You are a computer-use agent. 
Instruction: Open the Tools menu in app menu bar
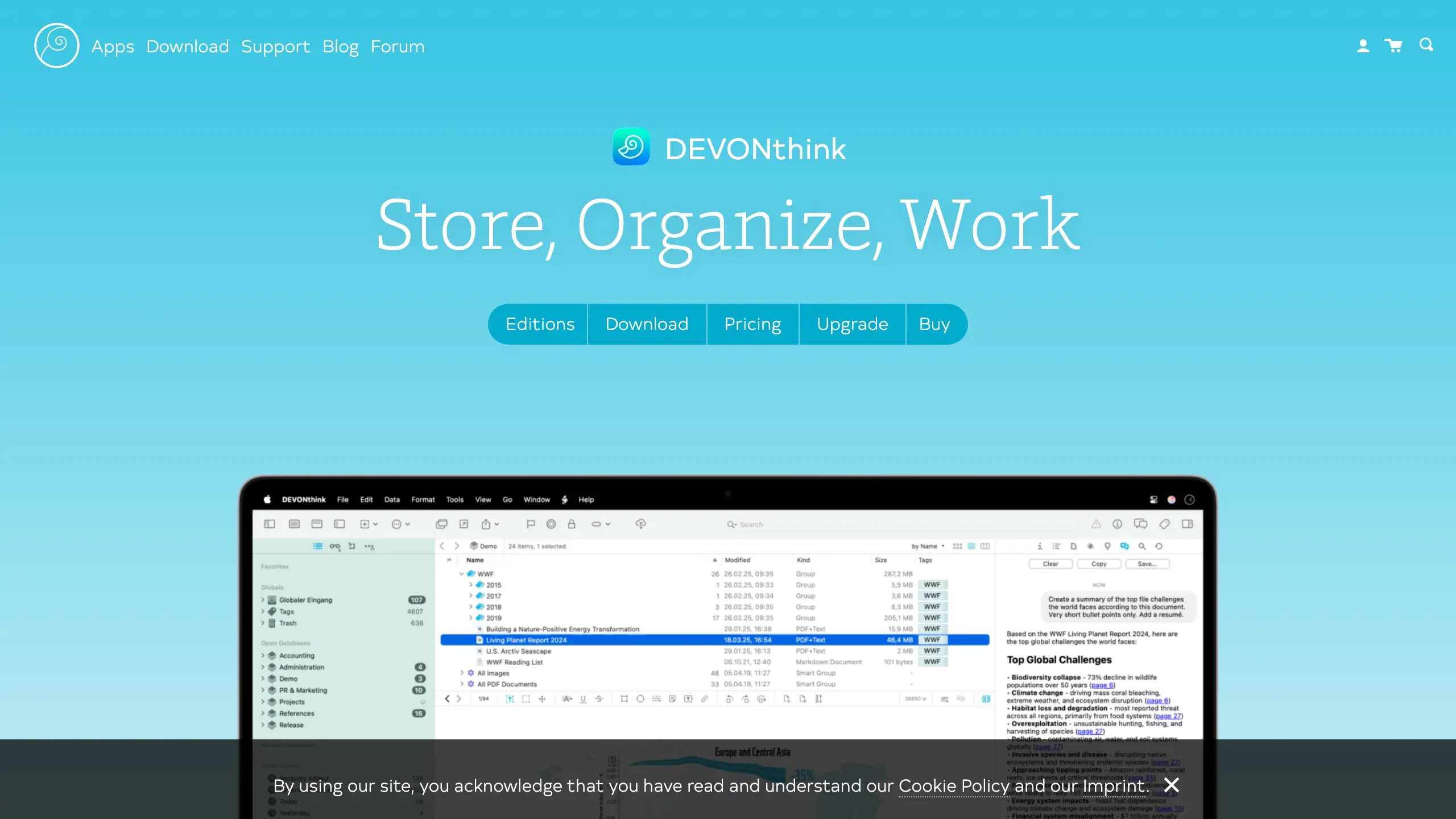tap(454, 499)
